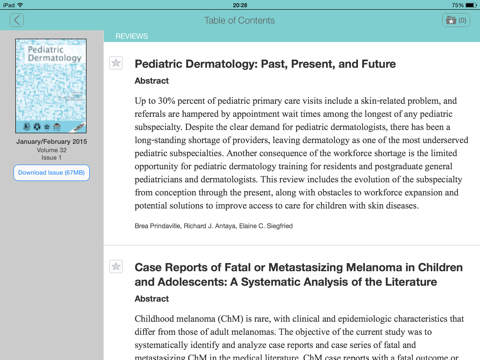Tap the 20:28 clock in status bar
This screenshot has width=480, height=360.
coord(240,5)
